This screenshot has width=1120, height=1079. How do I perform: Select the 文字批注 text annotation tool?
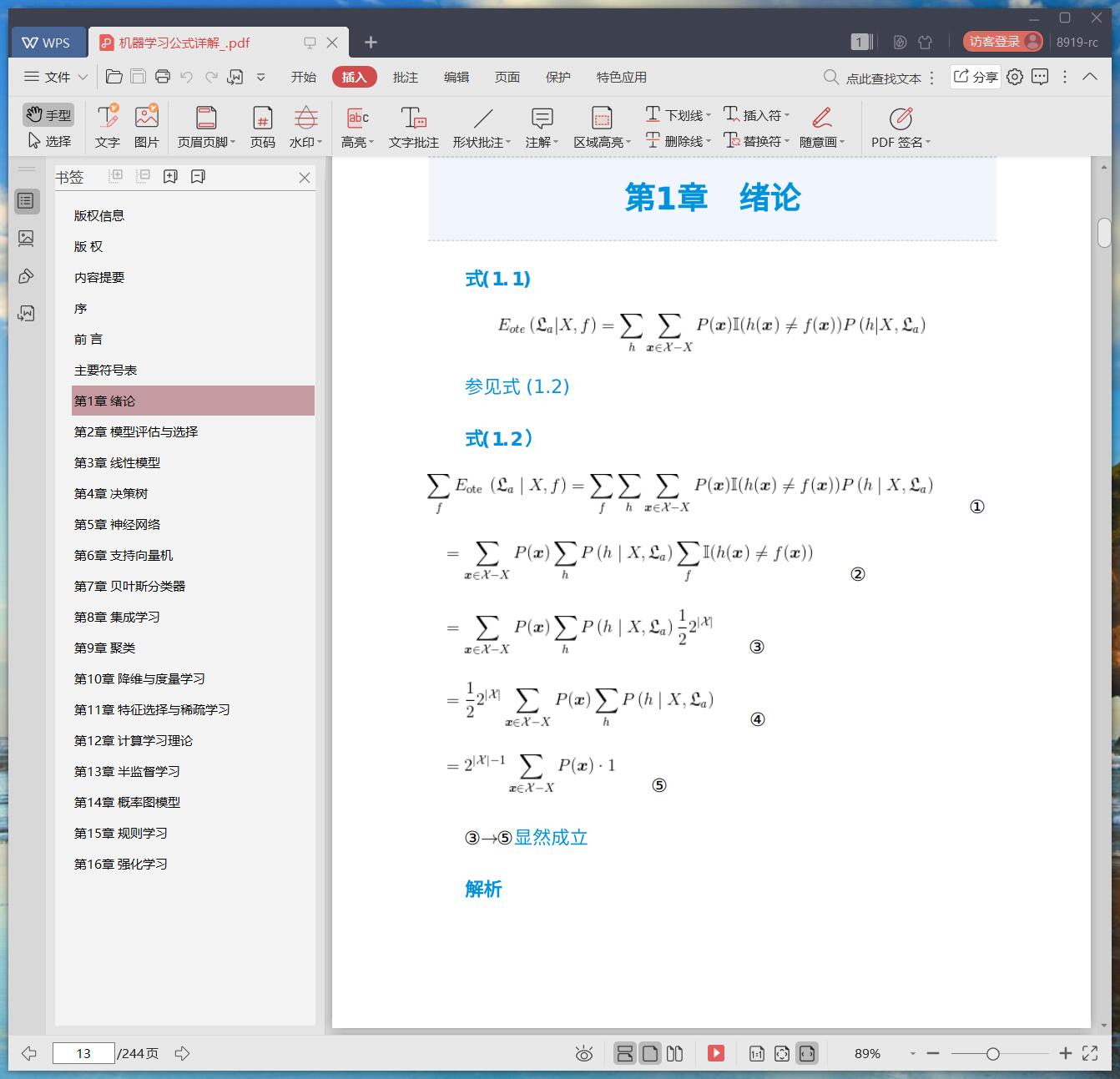(x=414, y=127)
